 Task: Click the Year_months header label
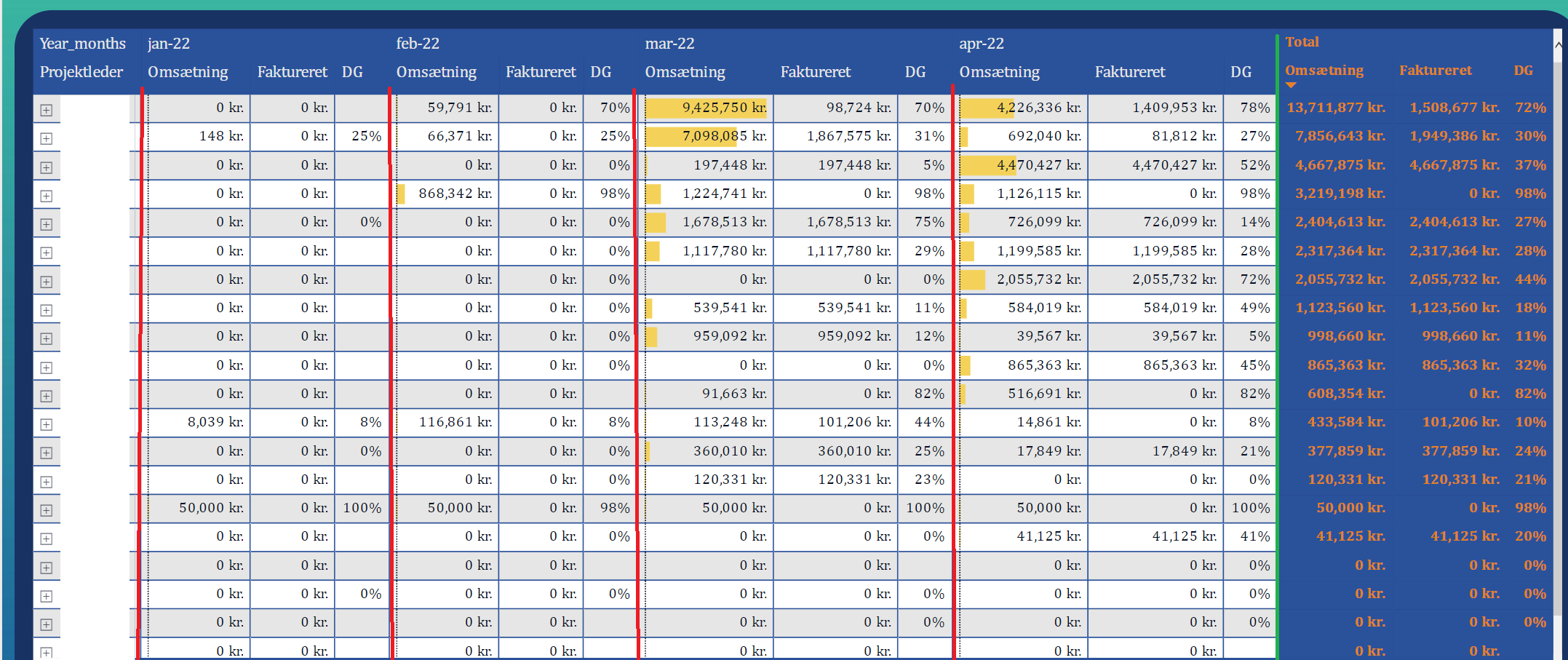pos(82,44)
